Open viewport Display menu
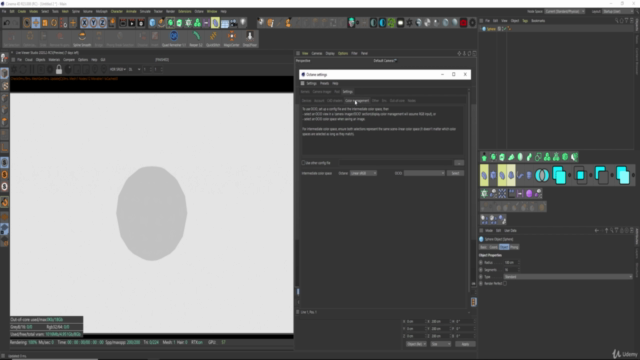The width and height of the screenshot is (640, 360). [330, 53]
